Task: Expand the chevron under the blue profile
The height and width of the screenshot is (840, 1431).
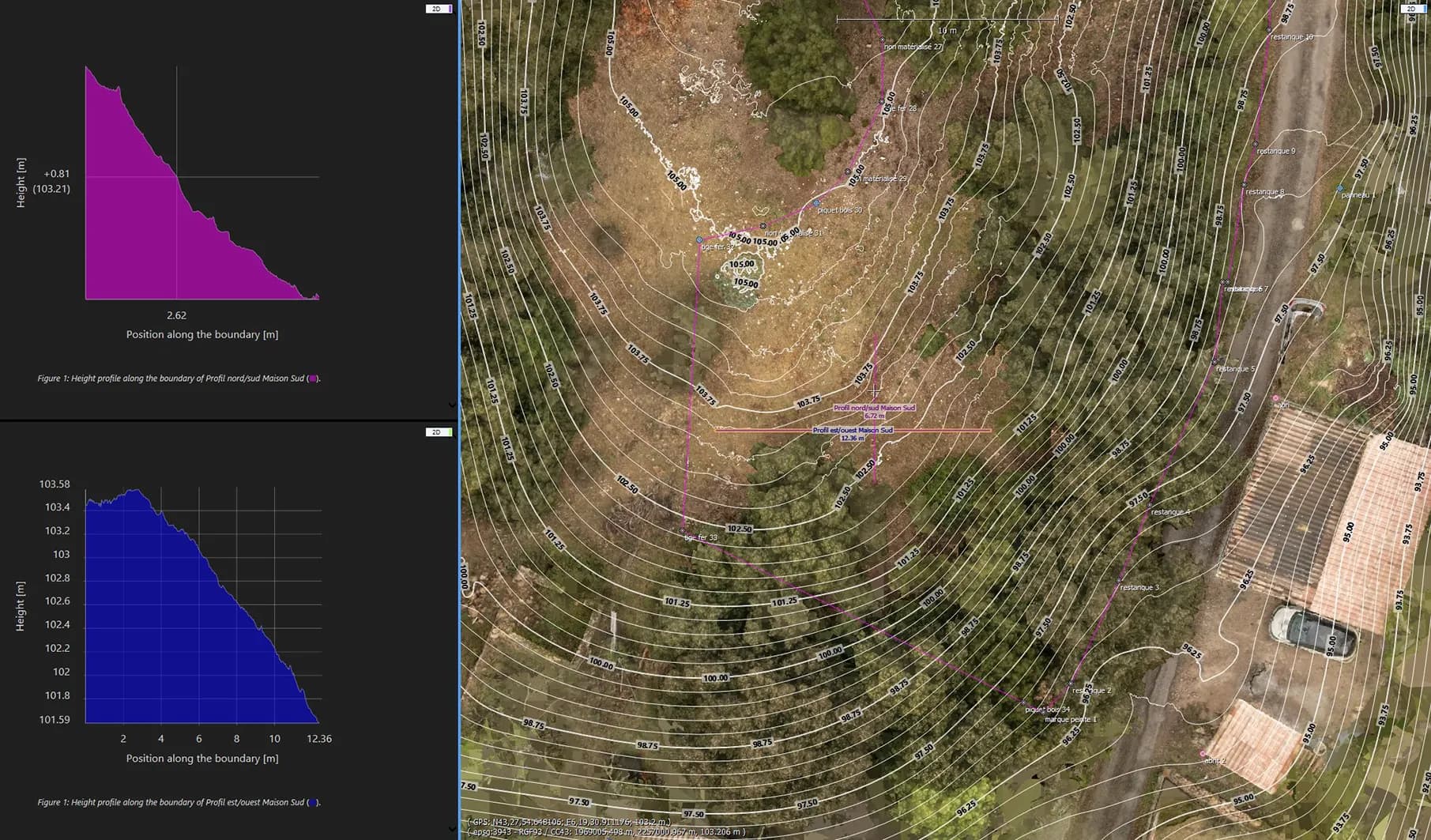Action: tap(451, 828)
